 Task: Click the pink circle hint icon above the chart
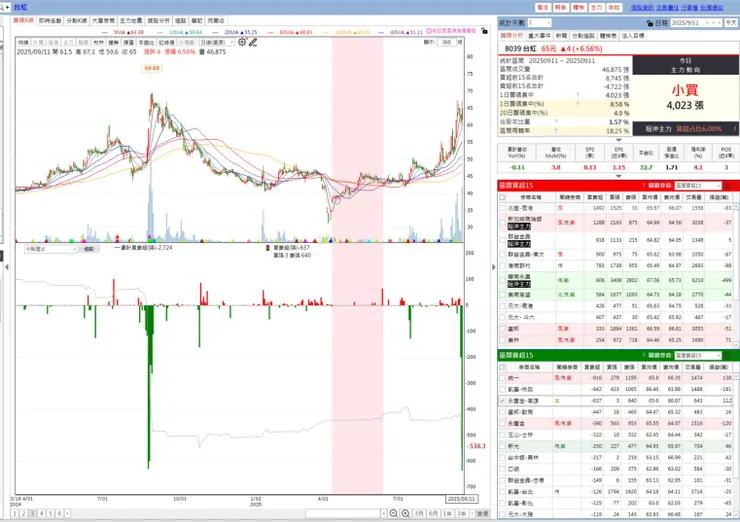[x=429, y=31]
